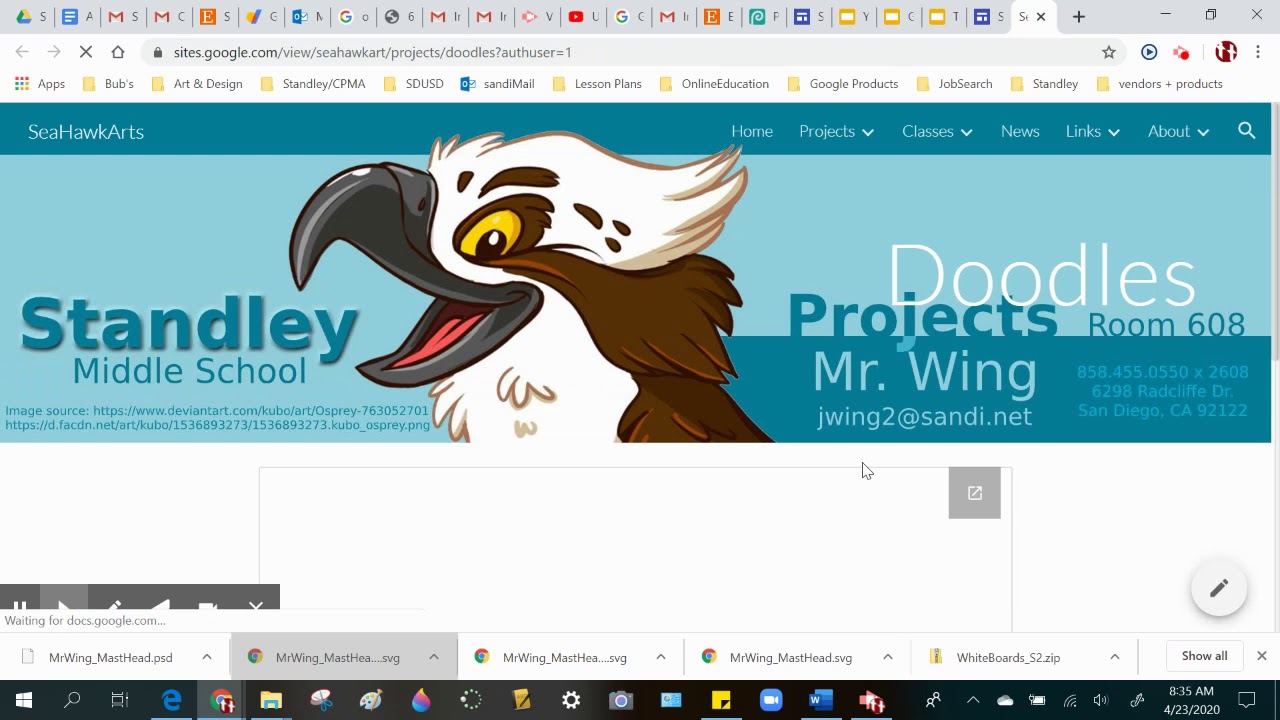Open Windows search from taskbar
The height and width of the screenshot is (720, 1280).
(72, 701)
